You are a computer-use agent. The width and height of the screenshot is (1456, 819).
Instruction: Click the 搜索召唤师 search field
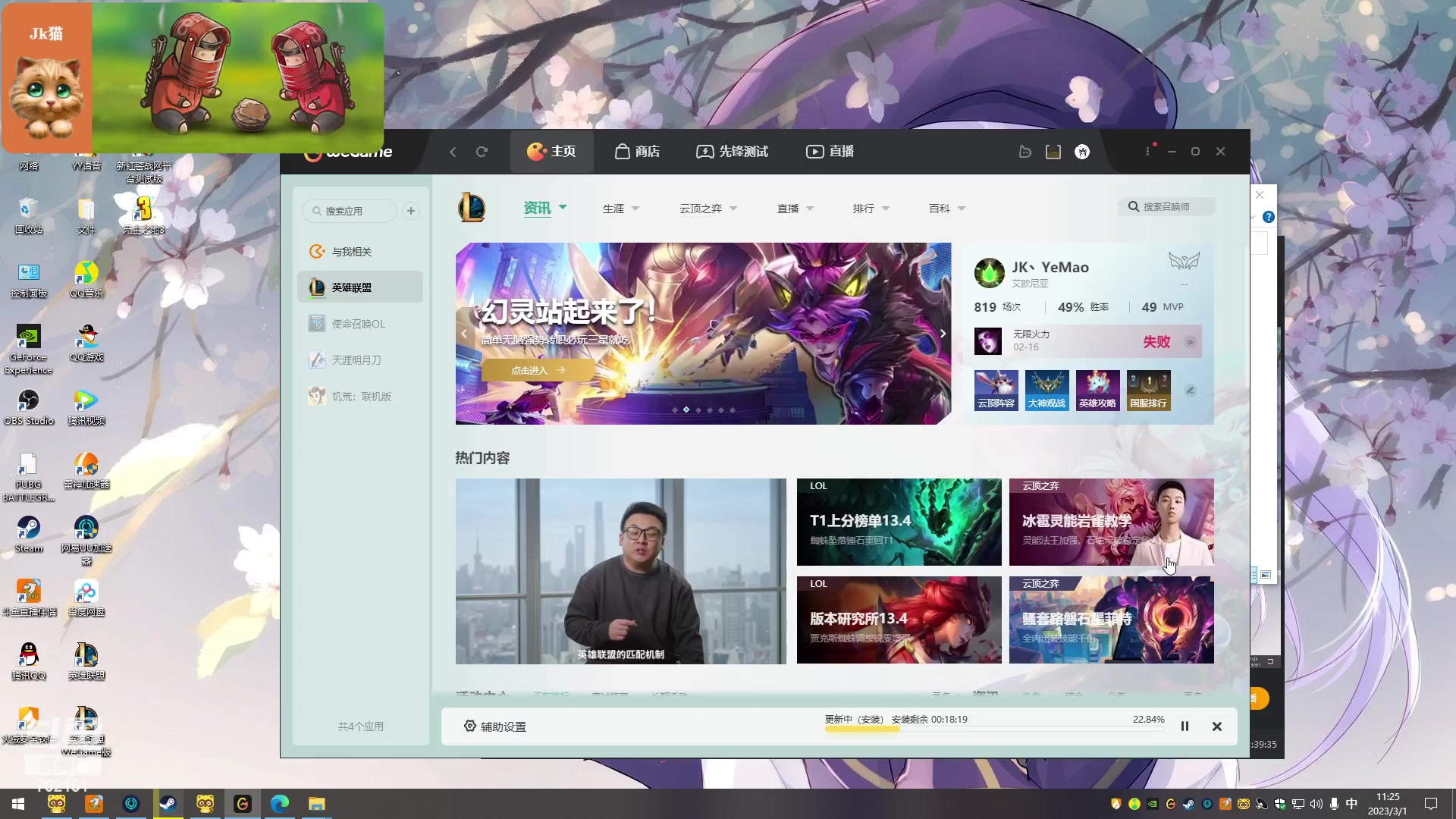click(x=1166, y=206)
